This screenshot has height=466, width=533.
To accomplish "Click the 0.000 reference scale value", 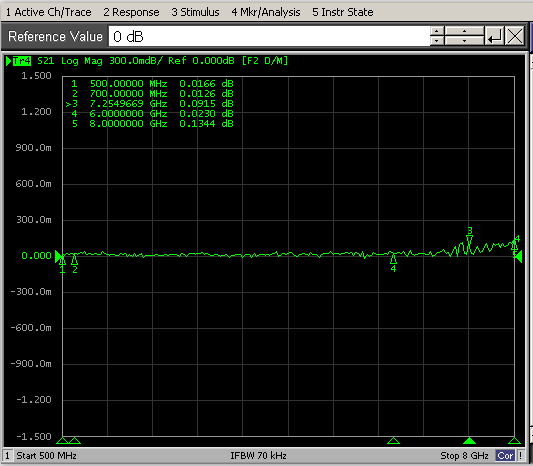I will coord(36,256).
